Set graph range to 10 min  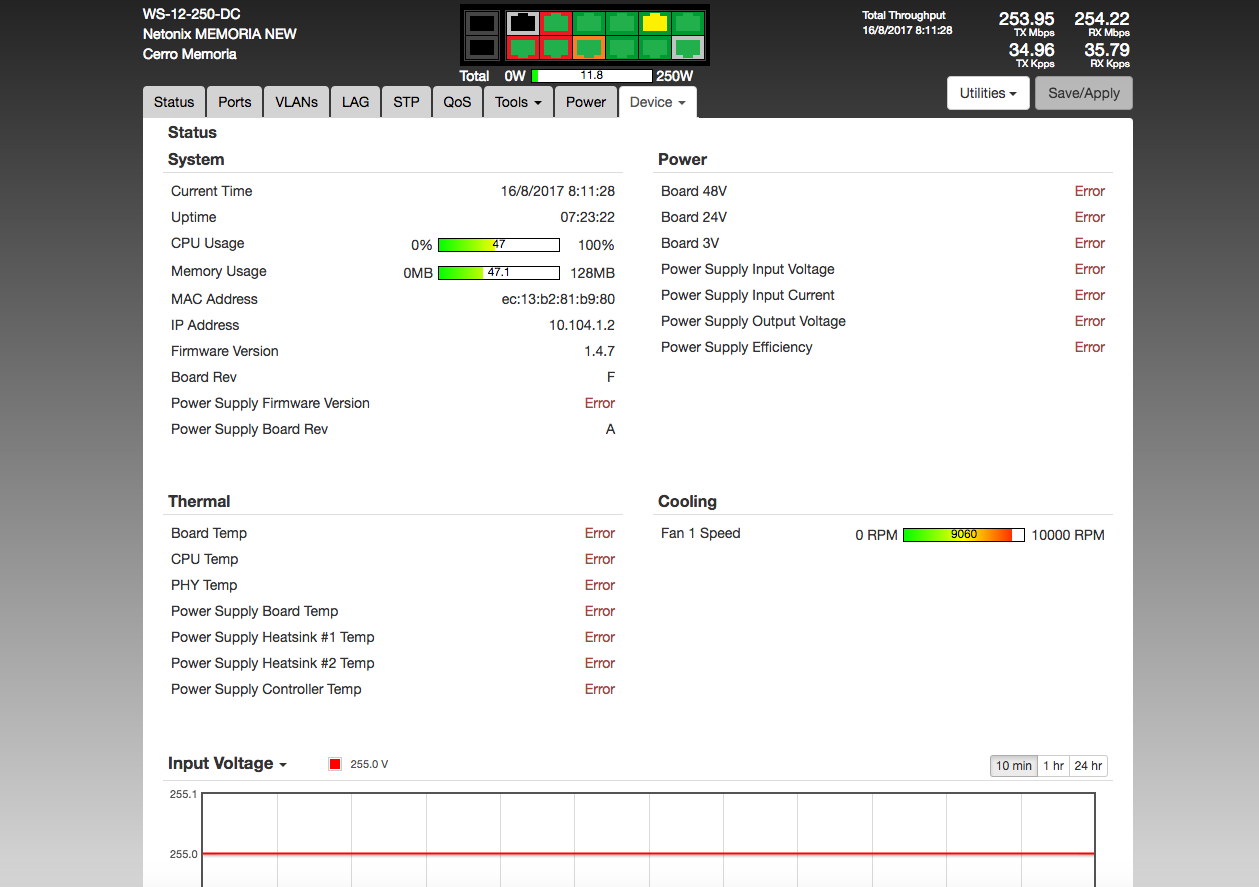pos(1013,766)
